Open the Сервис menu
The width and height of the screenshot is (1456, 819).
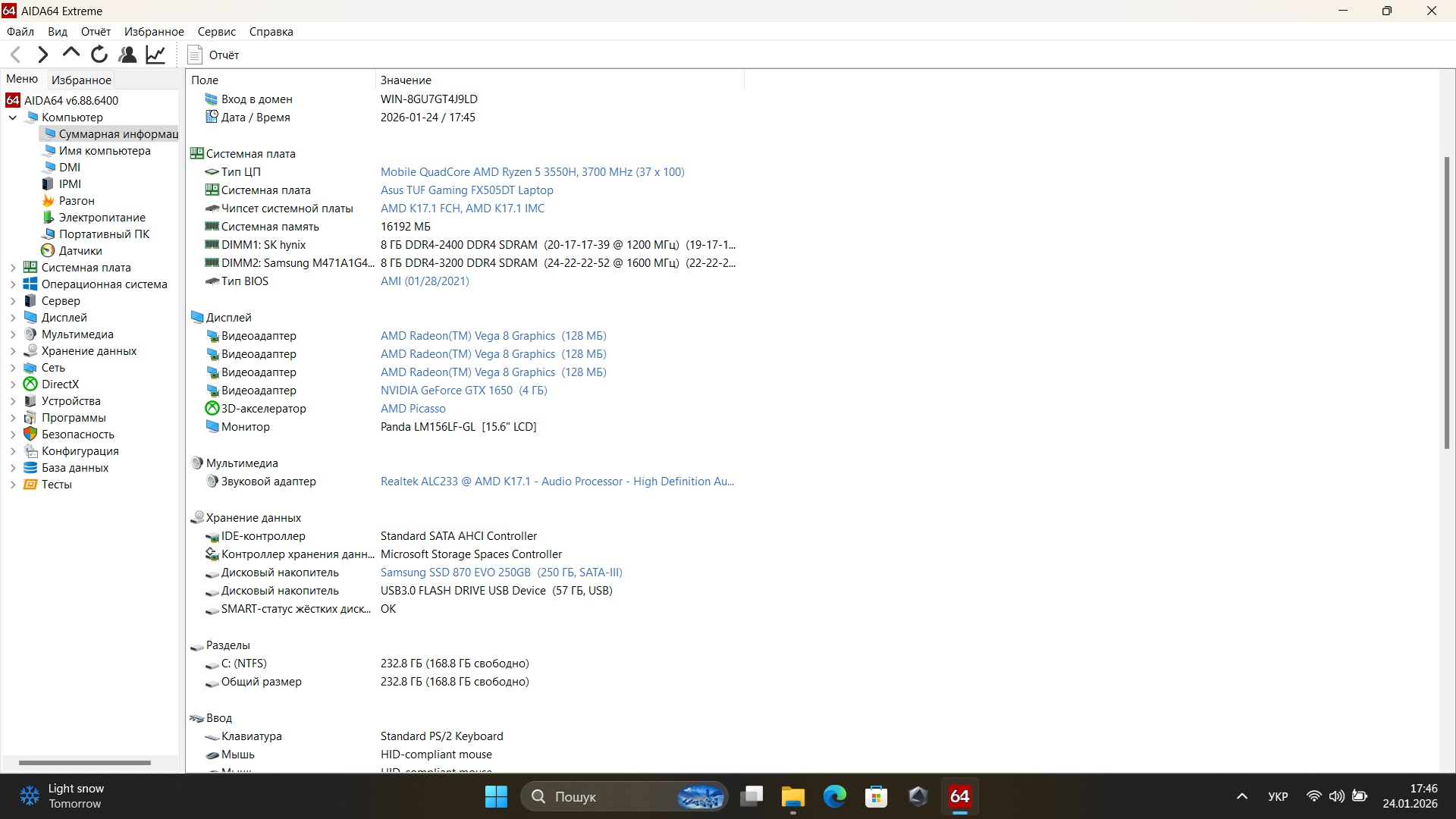216,32
